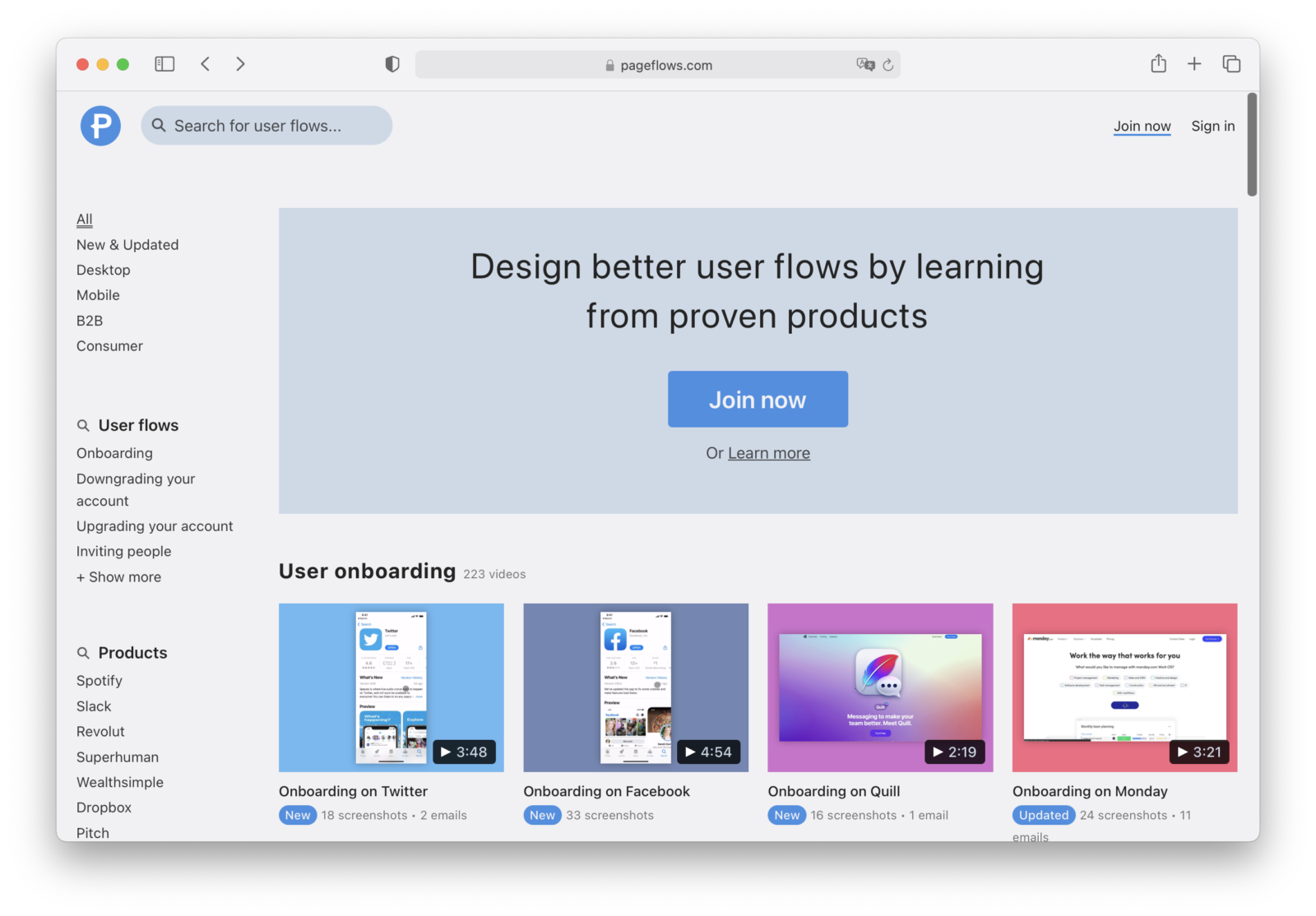Select the Mobile filter
This screenshot has width=1316, height=916.
(x=98, y=295)
